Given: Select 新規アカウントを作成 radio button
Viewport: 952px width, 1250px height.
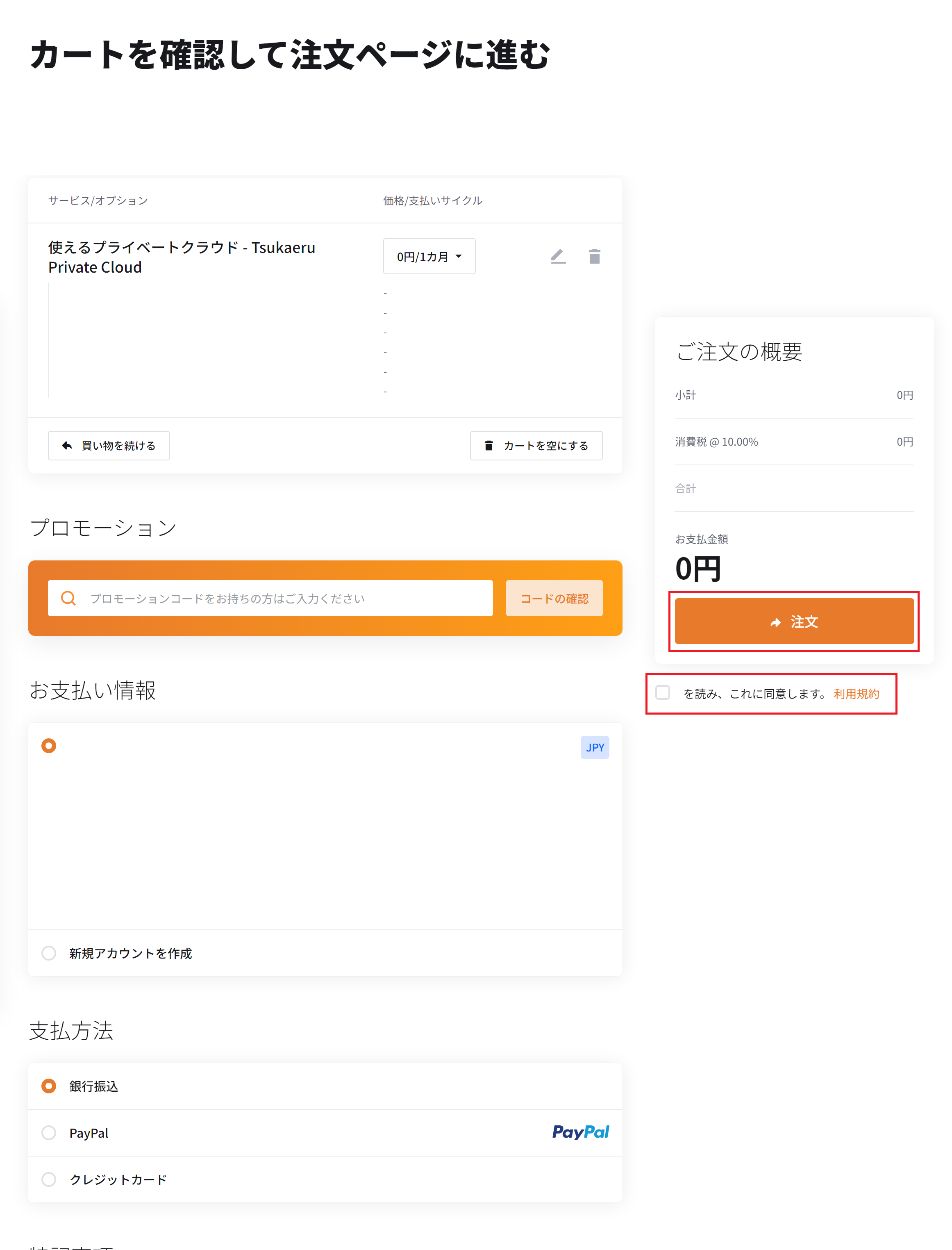Looking at the screenshot, I should [x=49, y=953].
